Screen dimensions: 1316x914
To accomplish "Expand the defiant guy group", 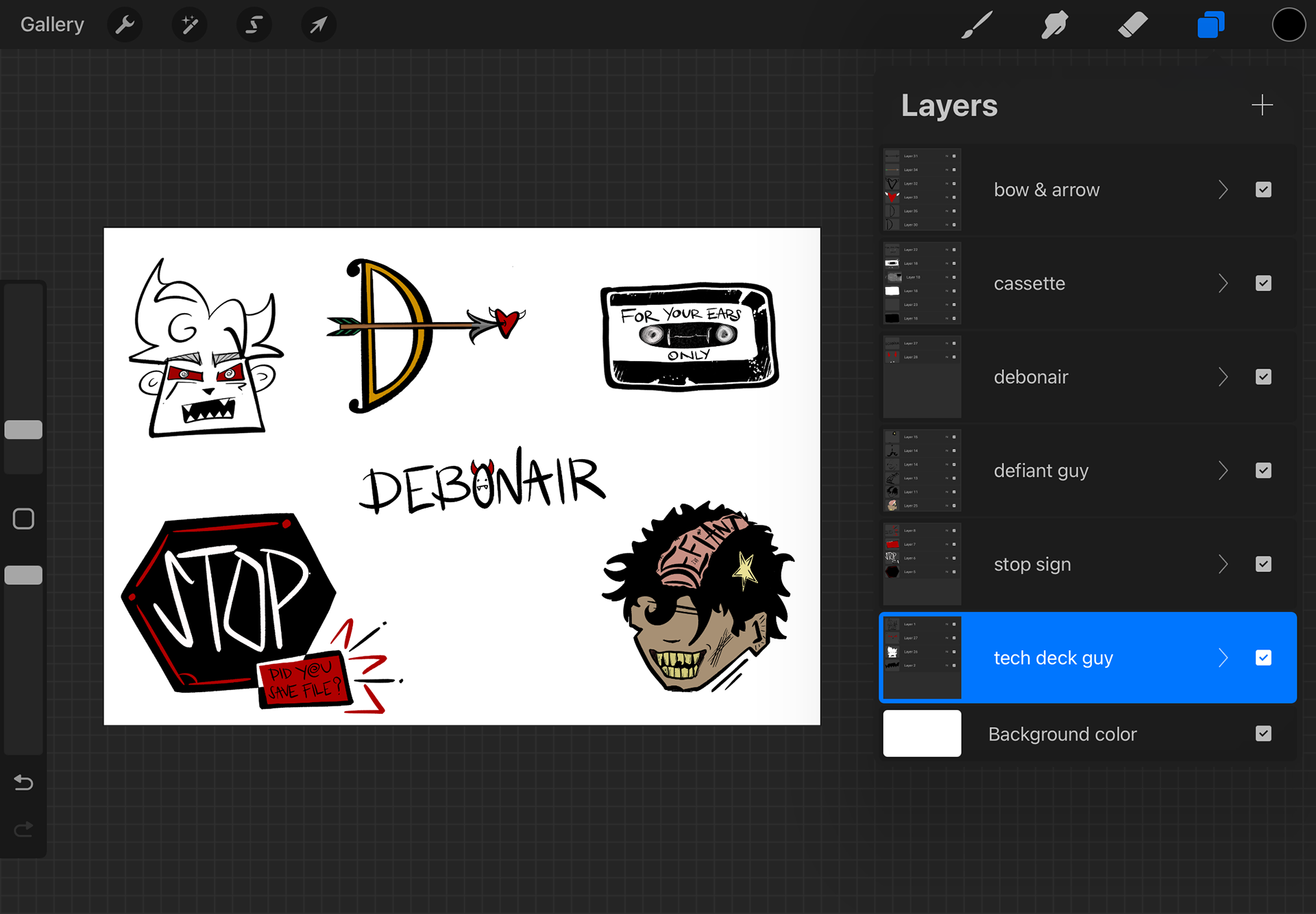I will coord(1223,471).
